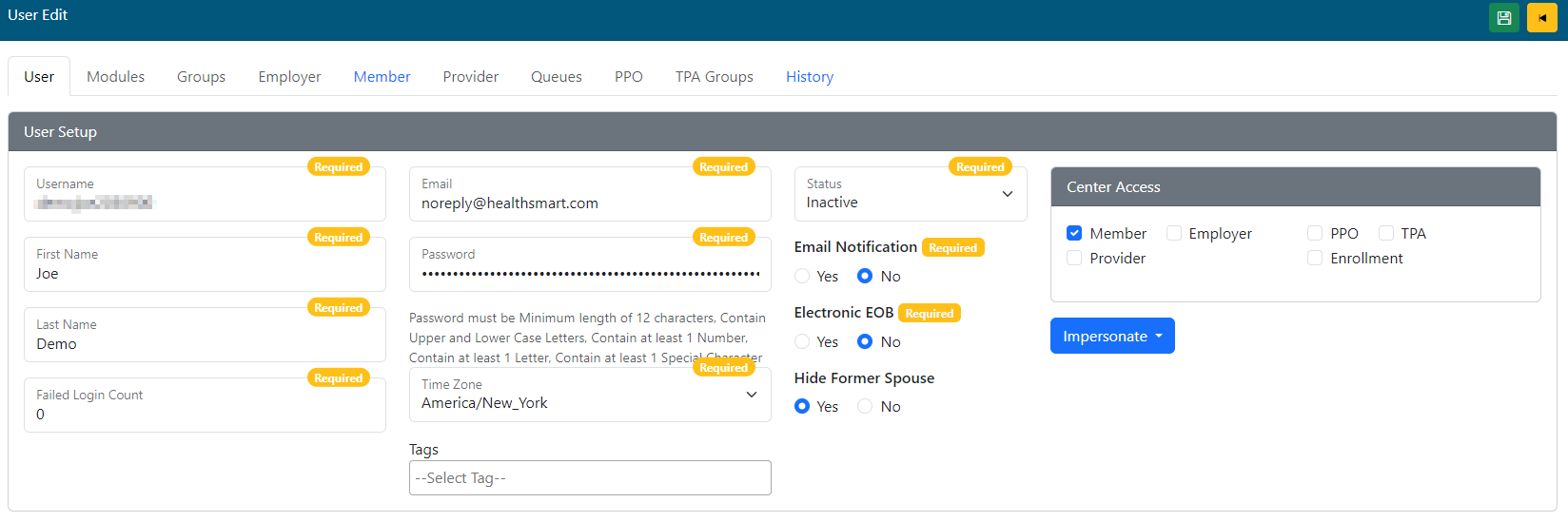The height and width of the screenshot is (522, 1568).
Task: Open the Status dropdown
Action: pos(910,194)
